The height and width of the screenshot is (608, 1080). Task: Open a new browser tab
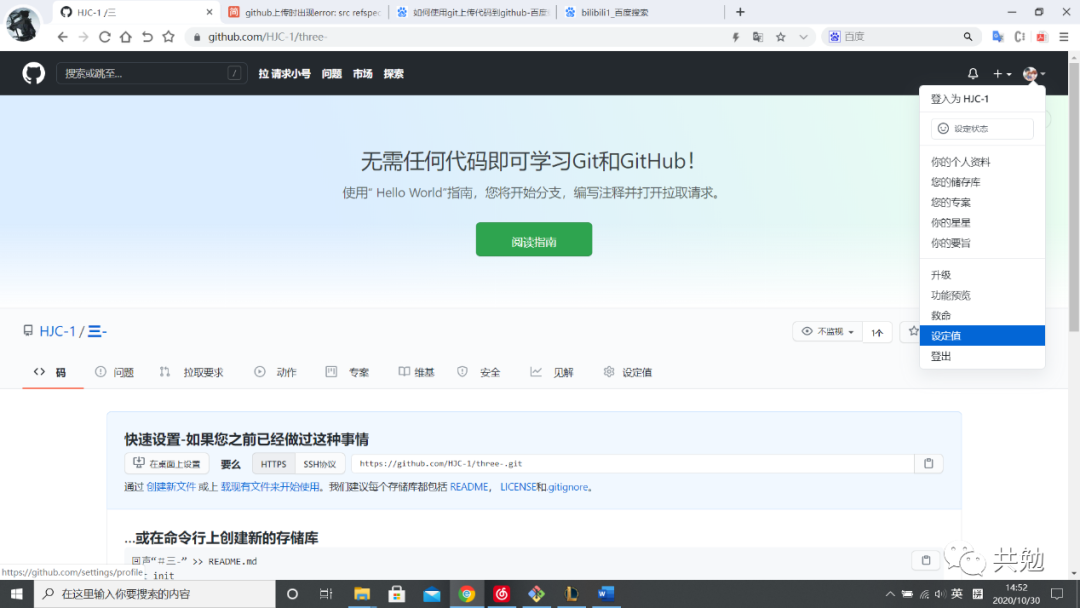(740, 12)
